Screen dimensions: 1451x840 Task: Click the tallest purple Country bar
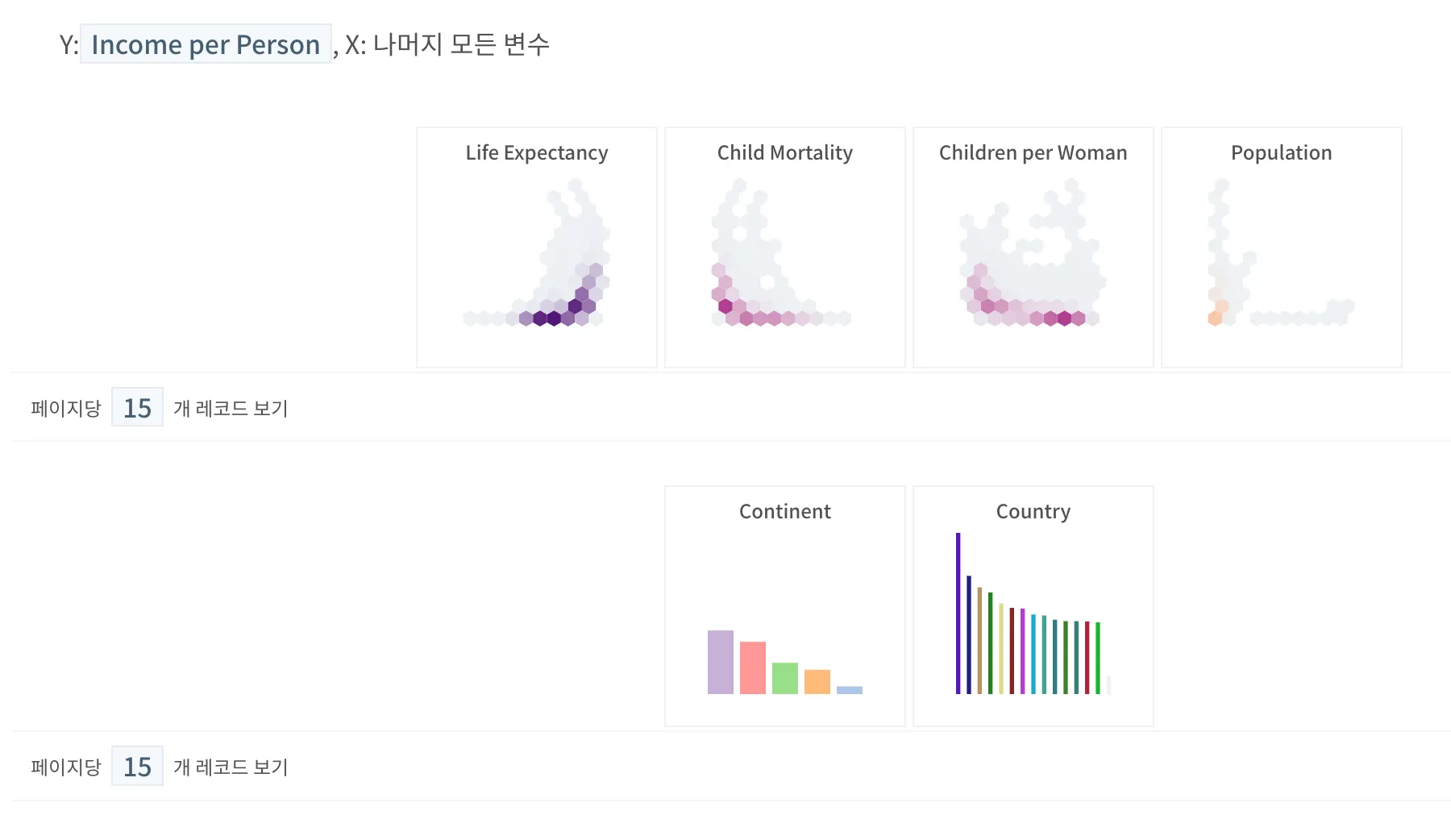pos(958,613)
